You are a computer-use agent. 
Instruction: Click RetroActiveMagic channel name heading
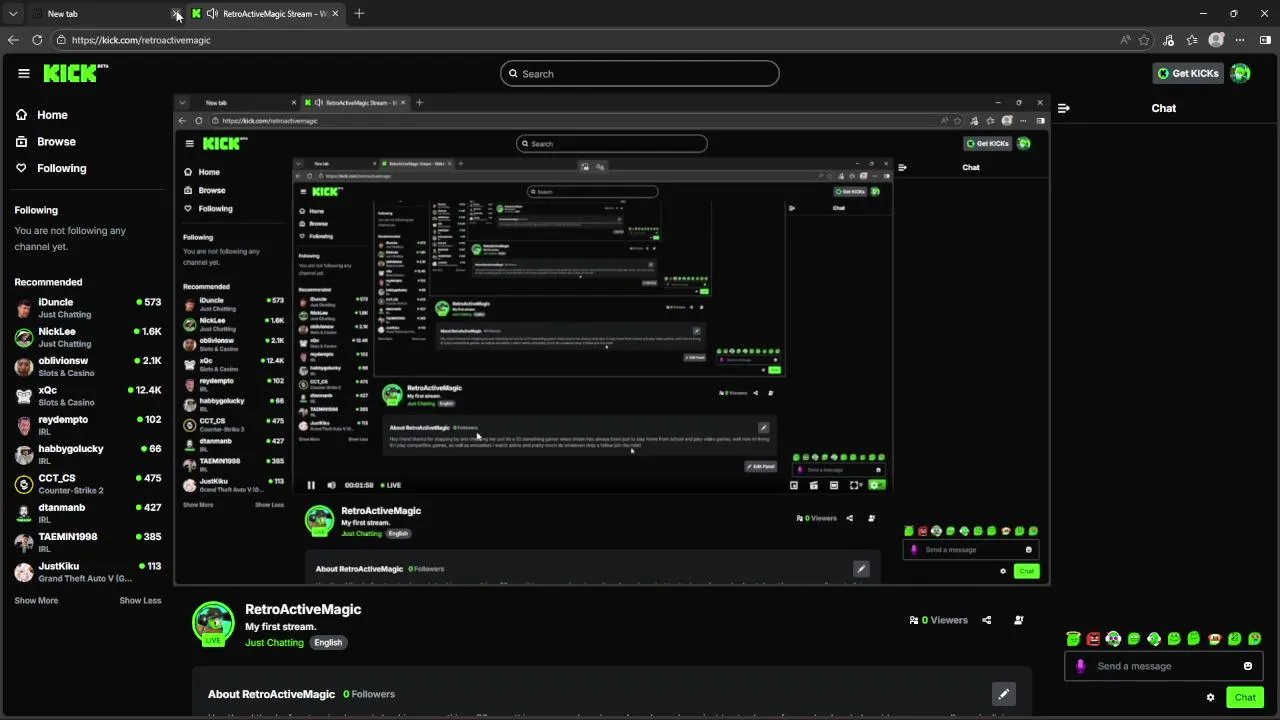coord(303,609)
